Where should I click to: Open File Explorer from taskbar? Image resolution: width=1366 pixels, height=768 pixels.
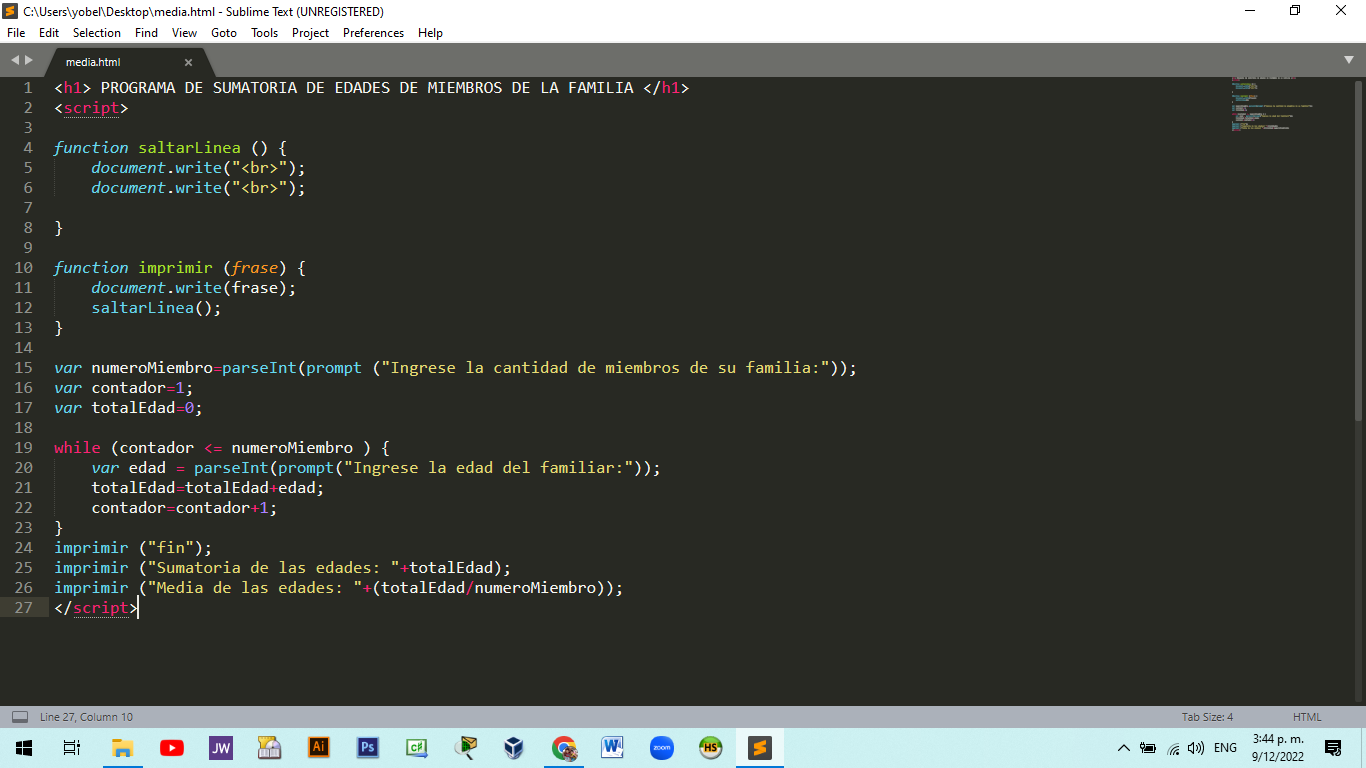[x=122, y=747]
